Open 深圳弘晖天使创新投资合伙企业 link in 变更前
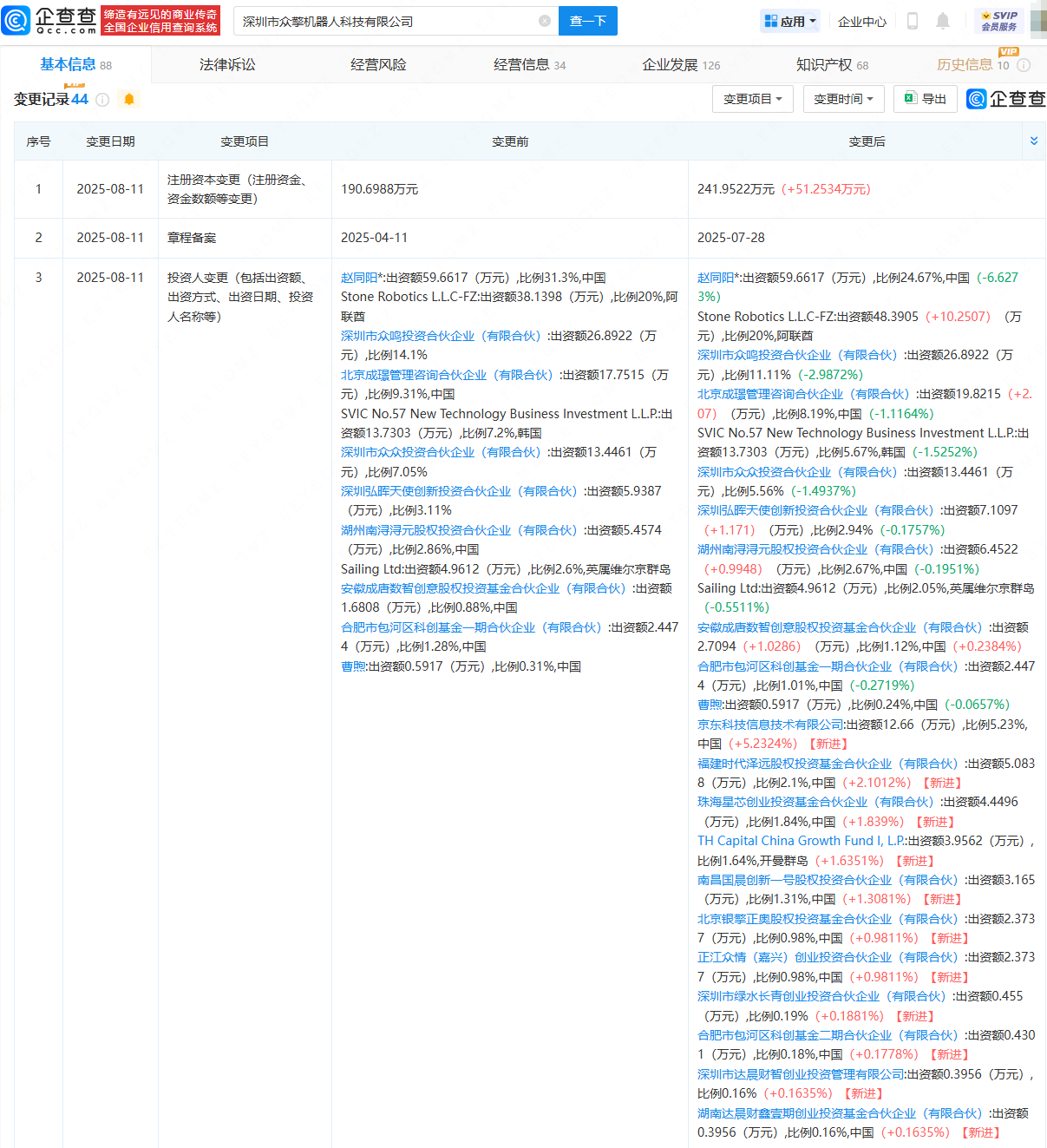The height and width of the screenshot is (1148, 1047). click(x=461, y=491)
